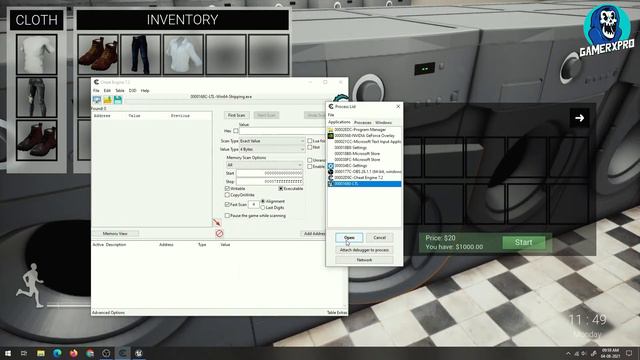The image size is (640, 360).
Task: Open the D3D menu
Action: pyautogui.click(x=133, y=91)
